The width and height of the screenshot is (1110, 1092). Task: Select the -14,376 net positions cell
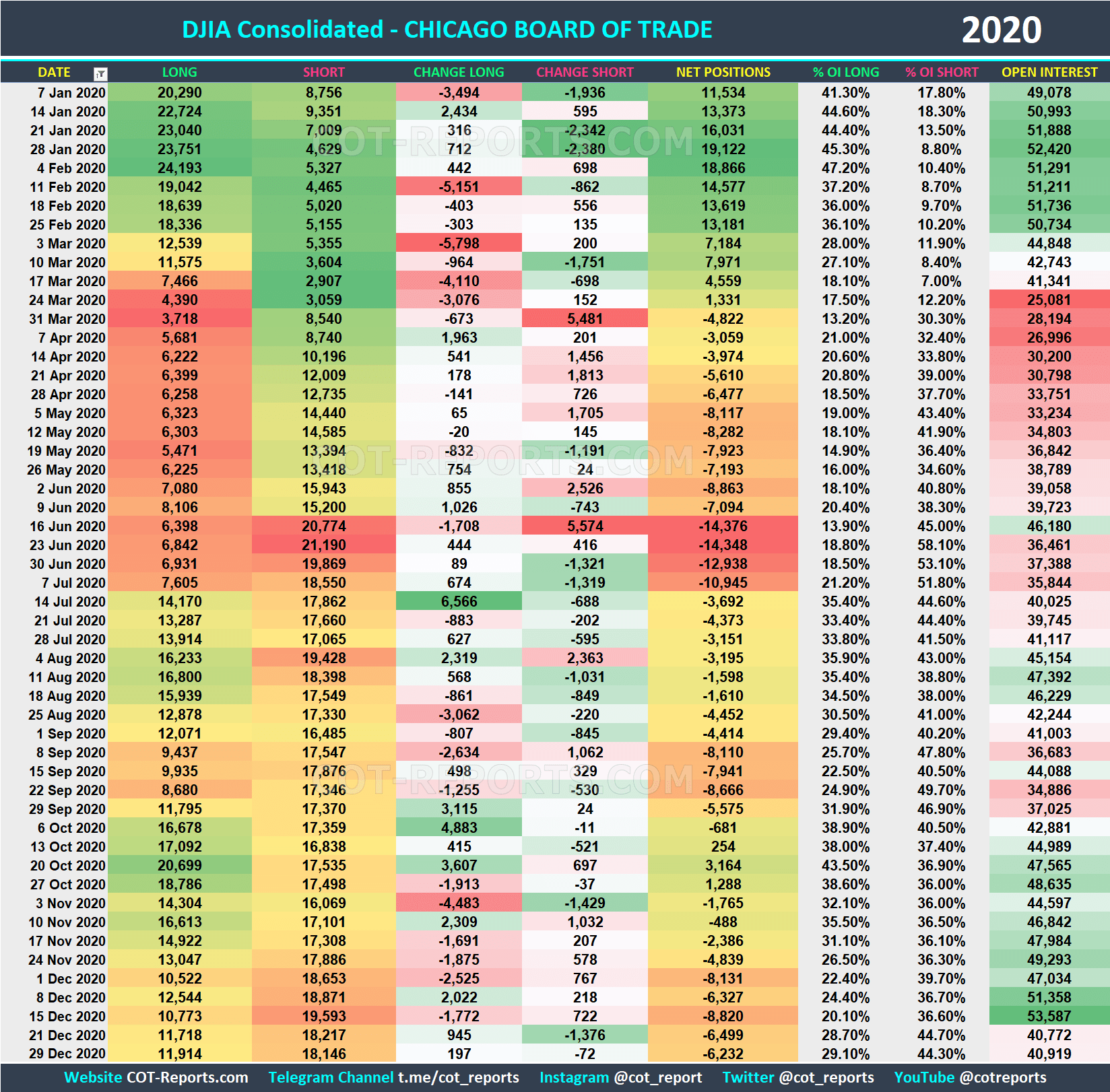click(x=722, y=526)
